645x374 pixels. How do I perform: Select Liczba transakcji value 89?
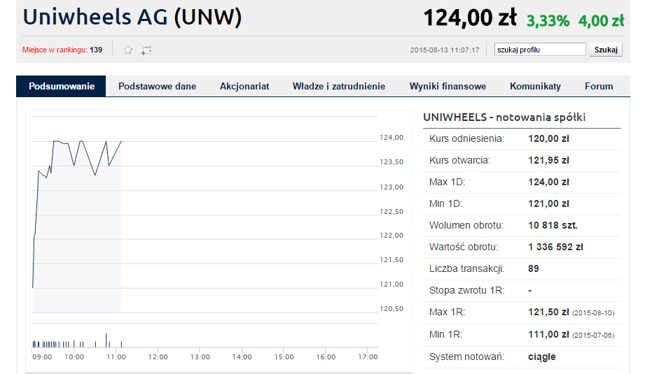tap(534, 269)
